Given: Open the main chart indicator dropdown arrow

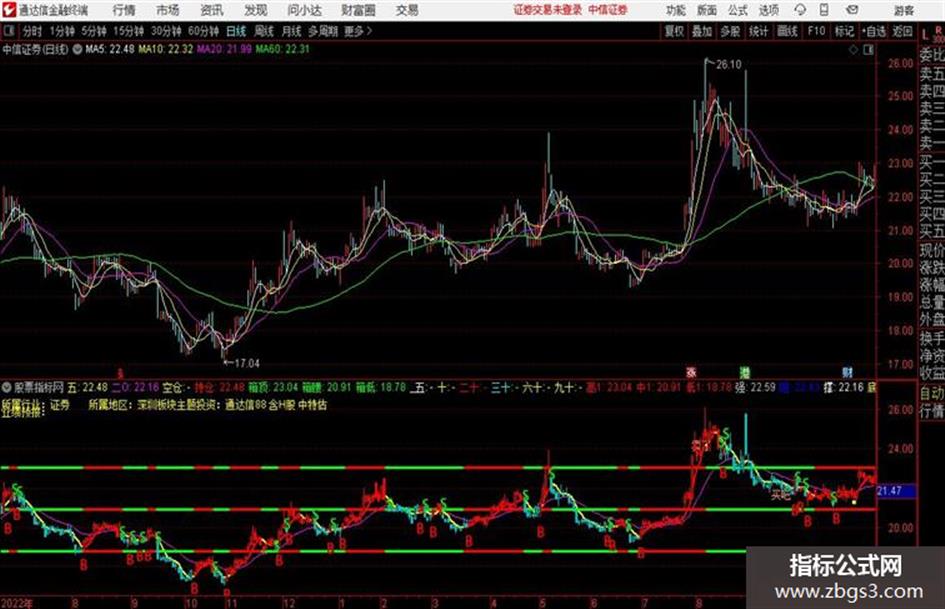Looking at the screenshot, I should click(77, 49).
